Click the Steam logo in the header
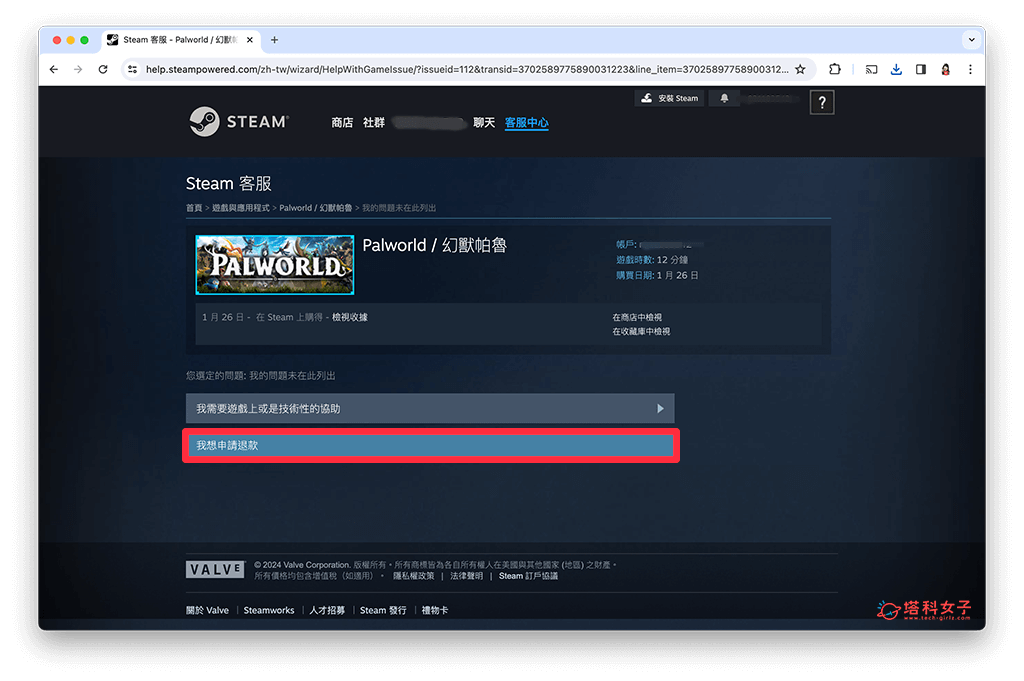This screenshot has width=1024, height=681. tap(238, 121)
